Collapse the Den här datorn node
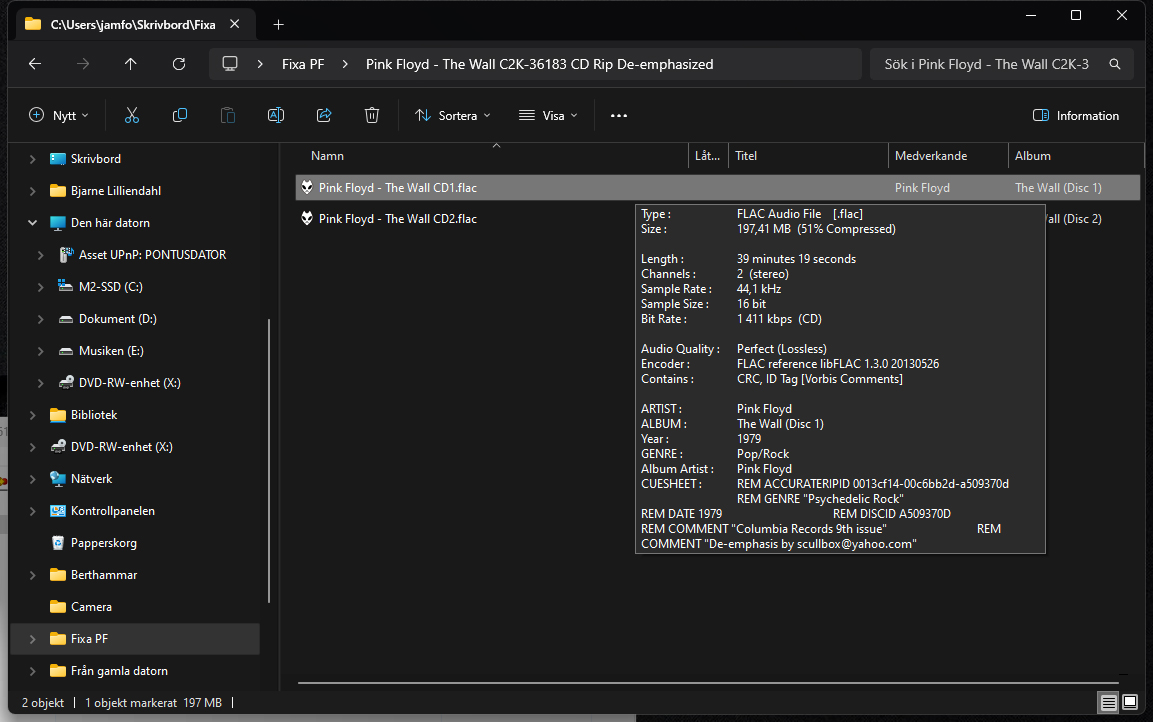This screenshot has width=1153, height=722. (x=32, y=223)
